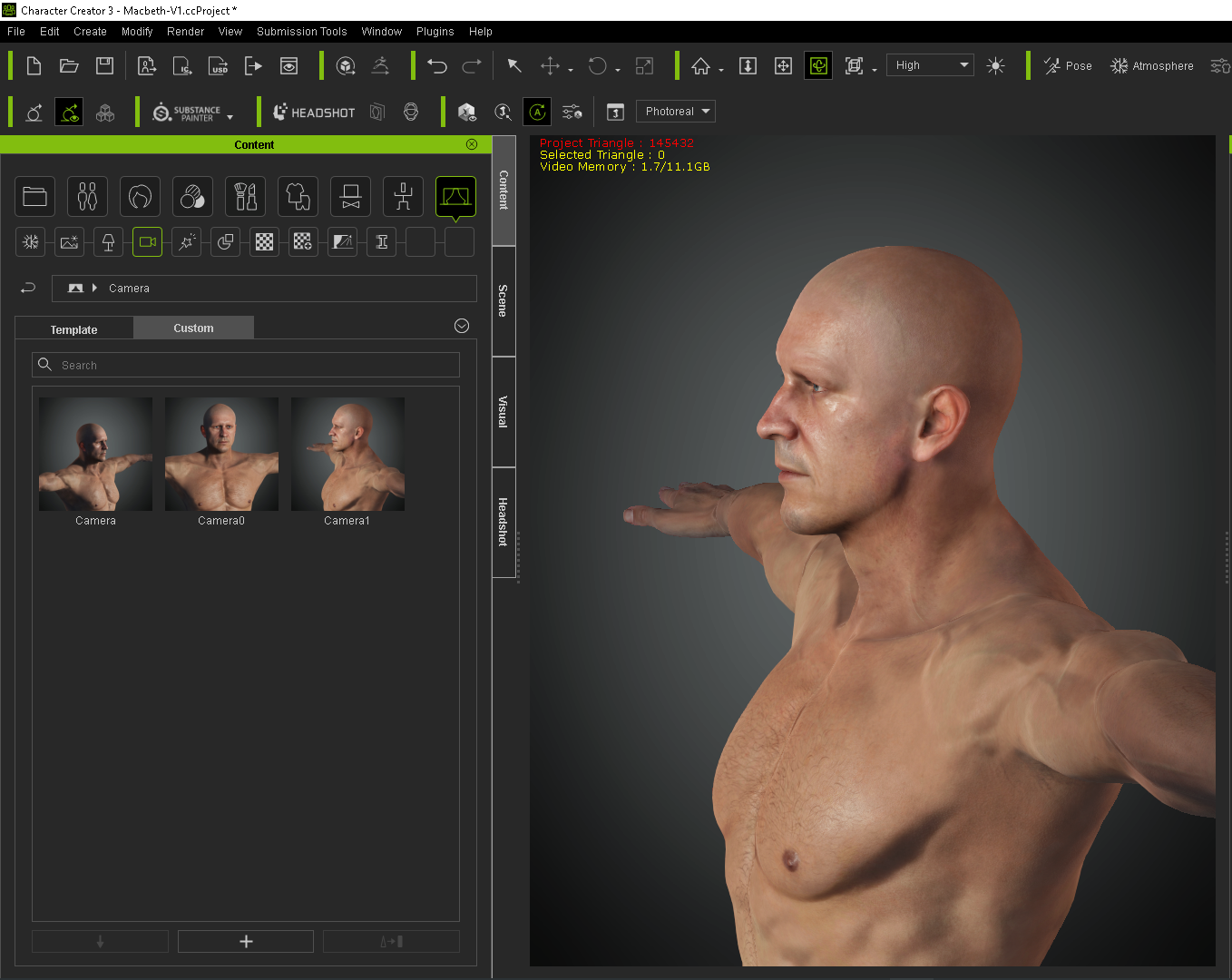Select the Stage curtain content category icon

[x=455, y=196]
